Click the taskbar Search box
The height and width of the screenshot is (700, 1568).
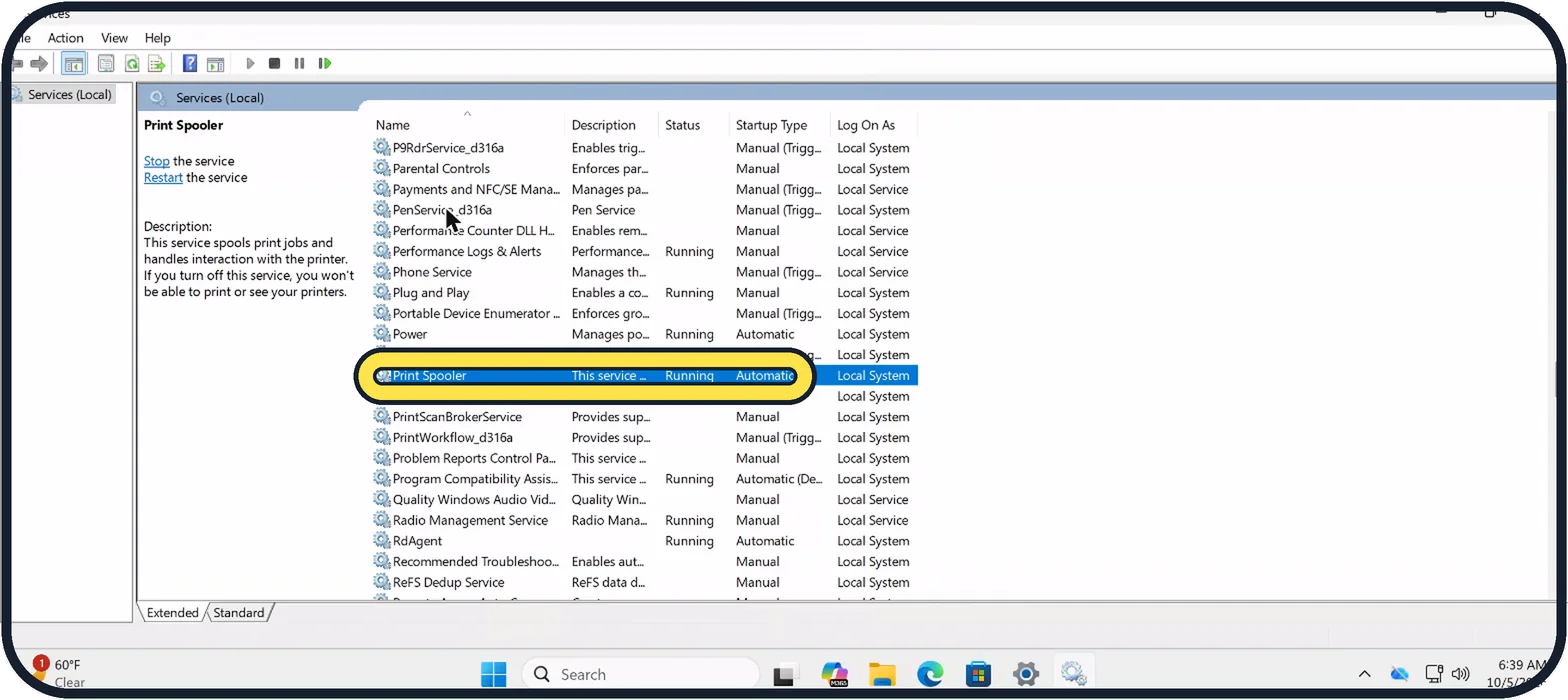[641, 674]
